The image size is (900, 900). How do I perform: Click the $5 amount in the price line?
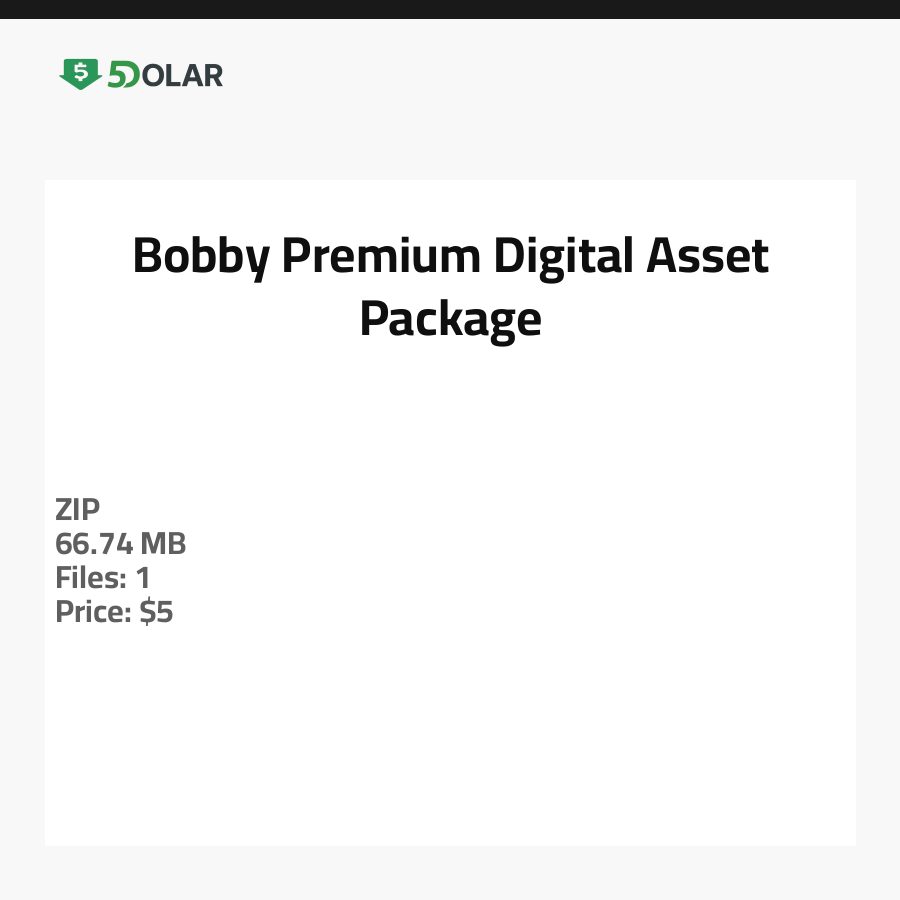pos(156,612)
